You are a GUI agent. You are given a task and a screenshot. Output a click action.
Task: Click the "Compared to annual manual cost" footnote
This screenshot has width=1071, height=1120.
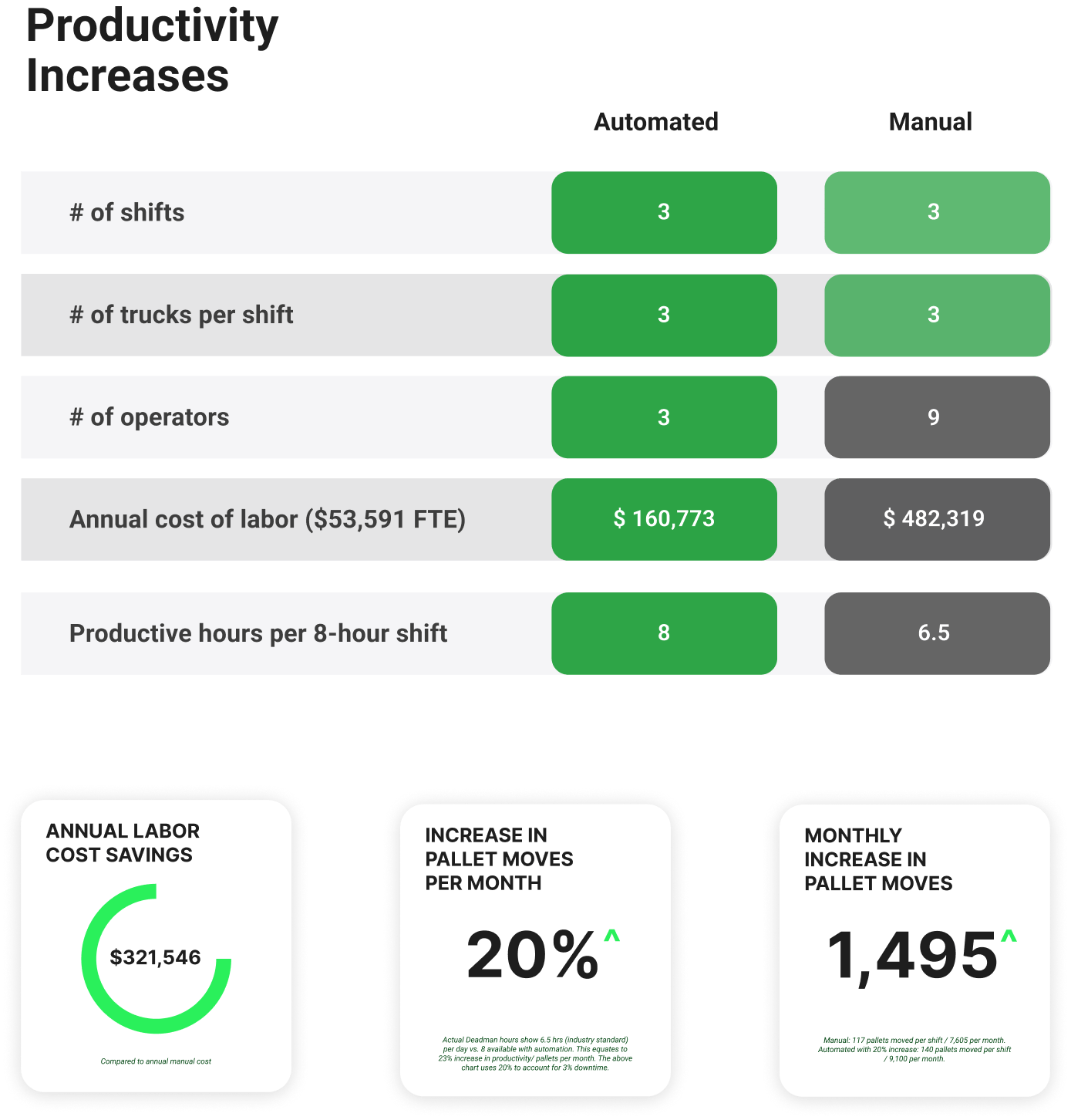(156, 1061)
